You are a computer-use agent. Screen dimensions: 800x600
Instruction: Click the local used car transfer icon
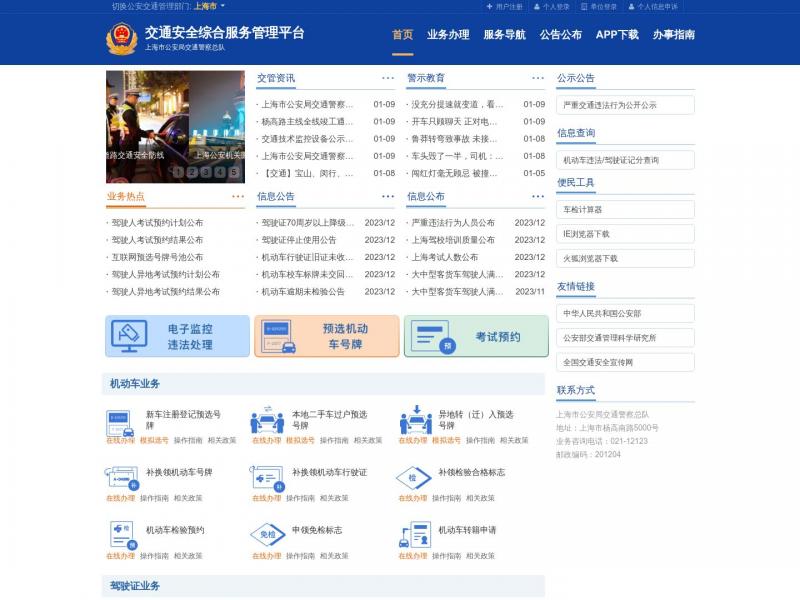(267, 420)
